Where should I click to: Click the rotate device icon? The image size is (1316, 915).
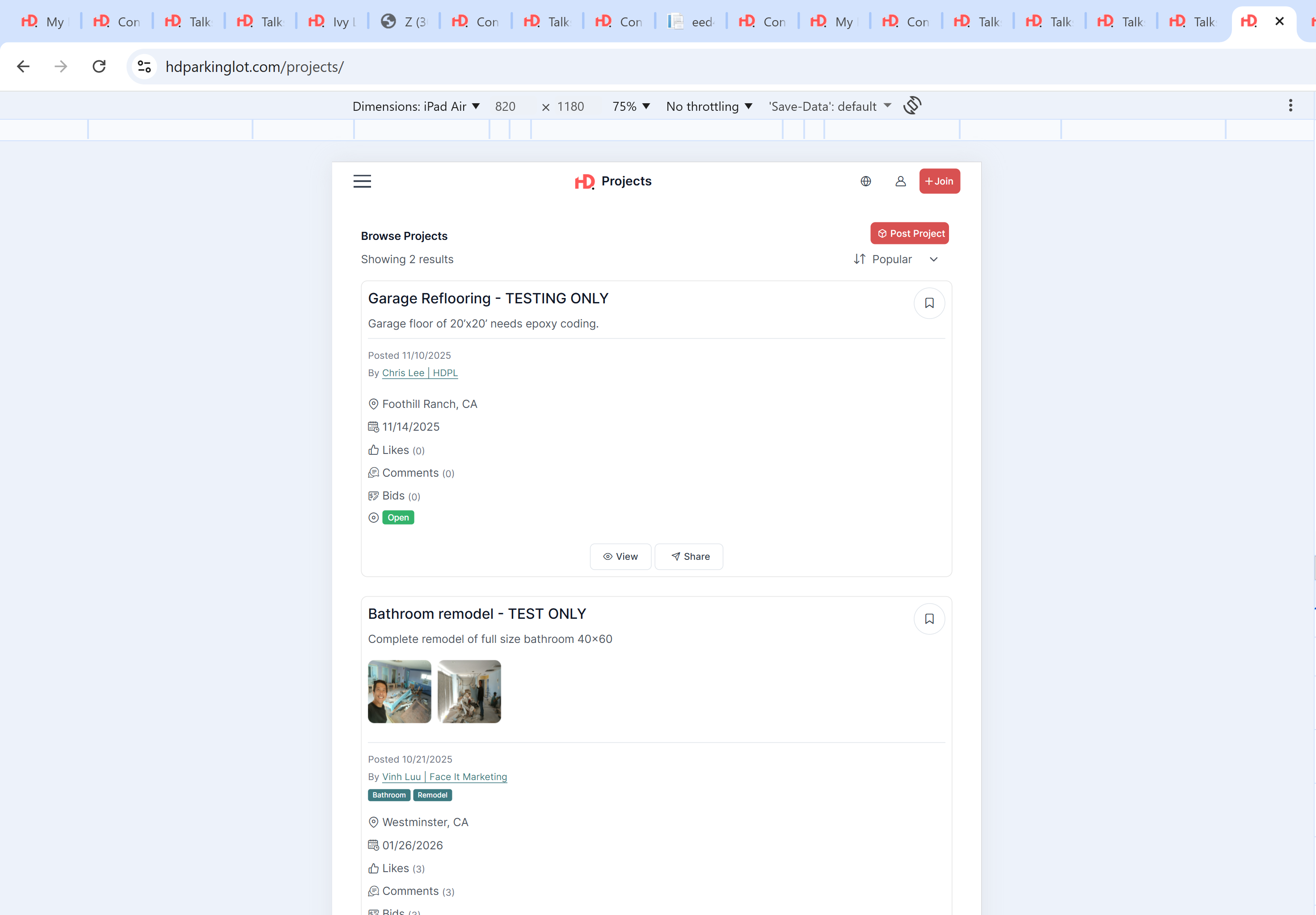(912, 106)
